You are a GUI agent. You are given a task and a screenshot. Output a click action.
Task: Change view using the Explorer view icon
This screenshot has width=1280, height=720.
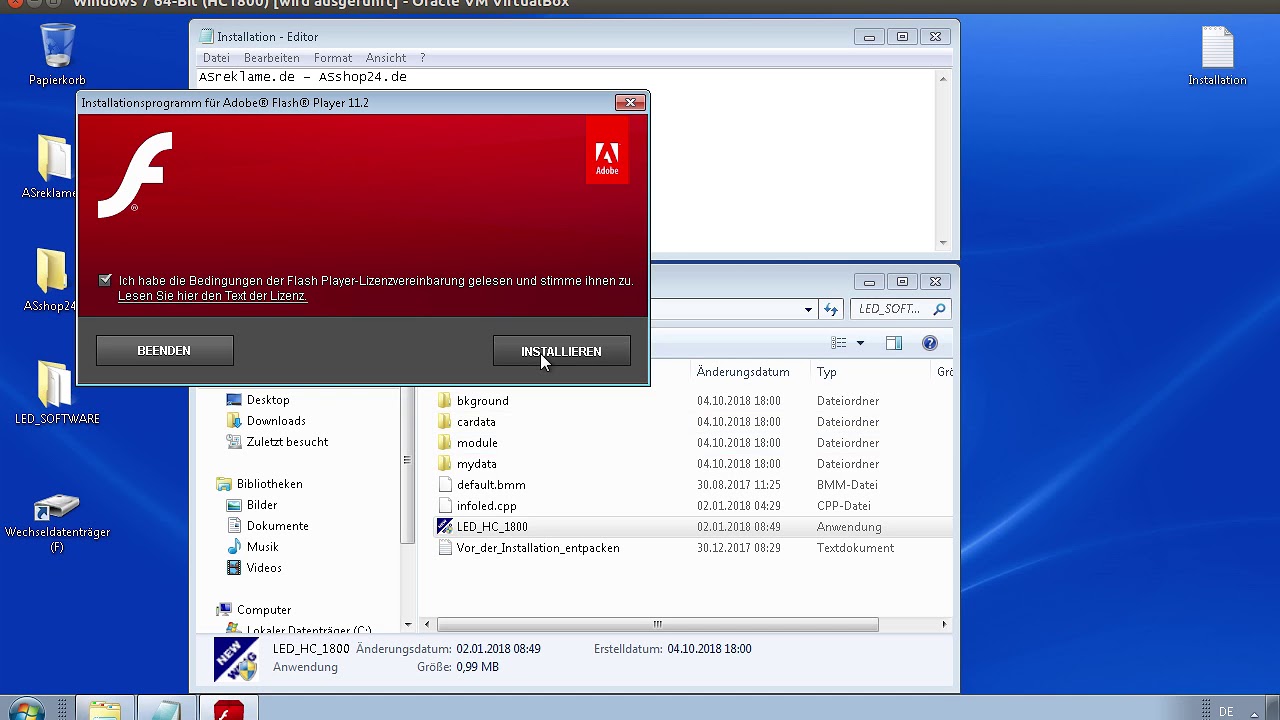tap(839, 343)
